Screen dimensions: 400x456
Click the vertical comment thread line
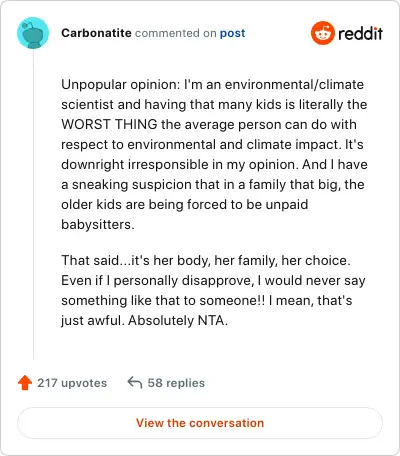point(33,204)
